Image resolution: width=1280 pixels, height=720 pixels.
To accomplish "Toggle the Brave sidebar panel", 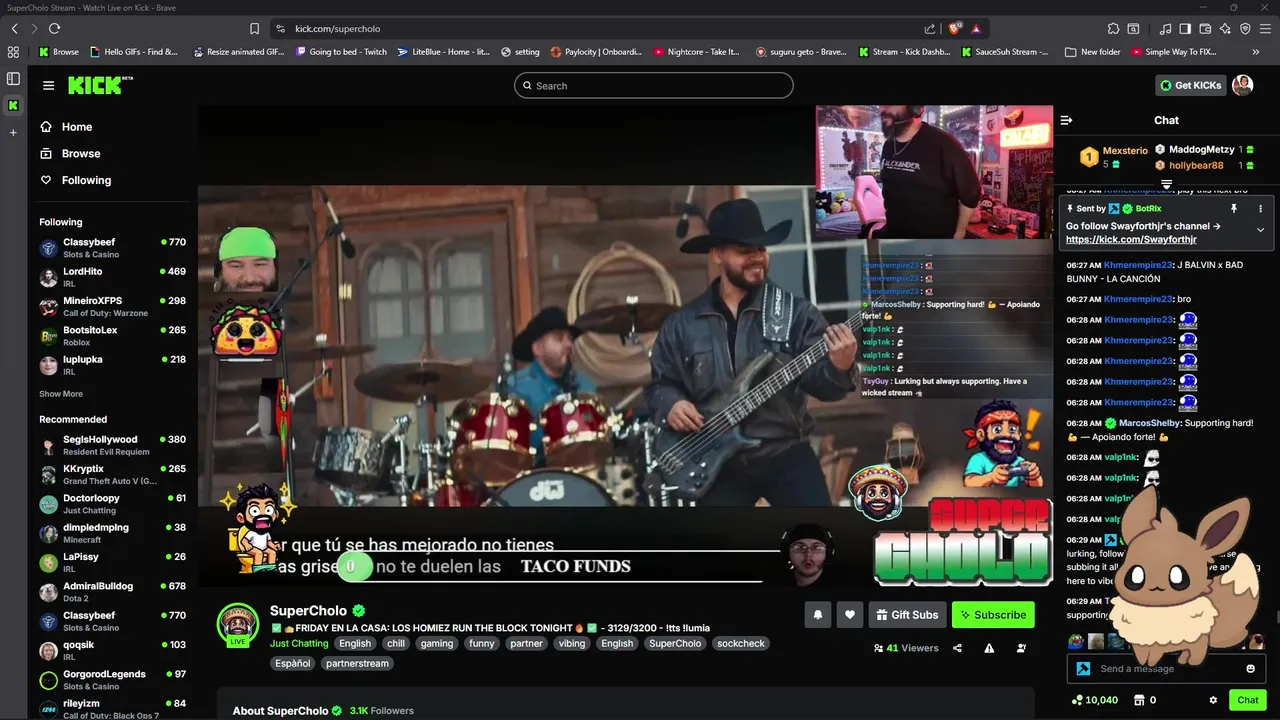I will pyautogui.click(x=1185, y=28).
